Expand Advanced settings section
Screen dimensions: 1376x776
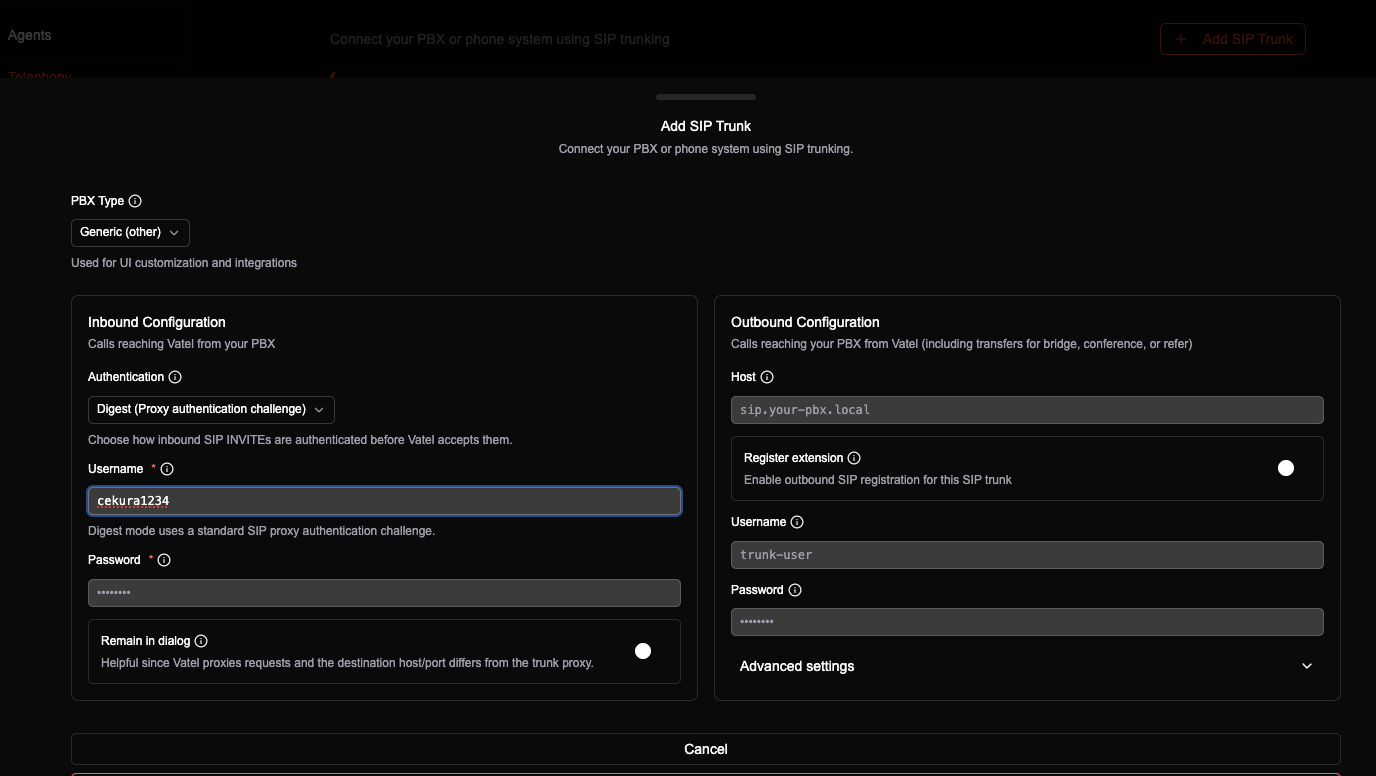[1026, 666]
